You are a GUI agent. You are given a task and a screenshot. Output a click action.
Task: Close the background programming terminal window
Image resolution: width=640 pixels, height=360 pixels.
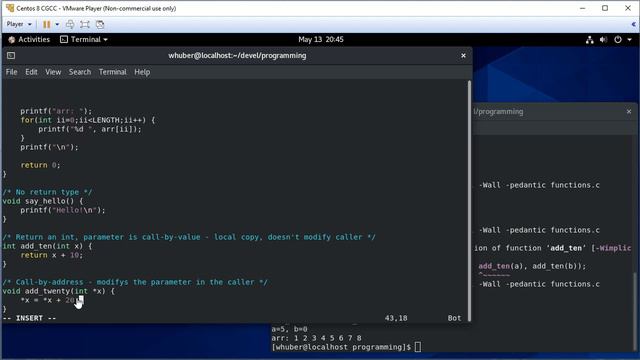(x=629, y=111)
